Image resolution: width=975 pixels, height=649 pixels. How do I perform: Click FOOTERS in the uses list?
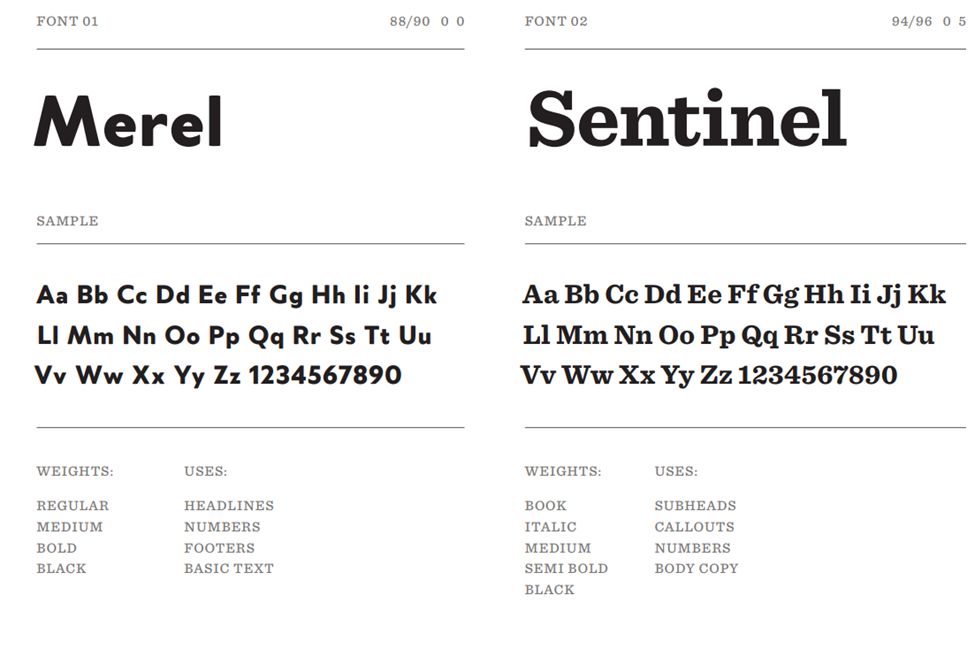point(219,548)
